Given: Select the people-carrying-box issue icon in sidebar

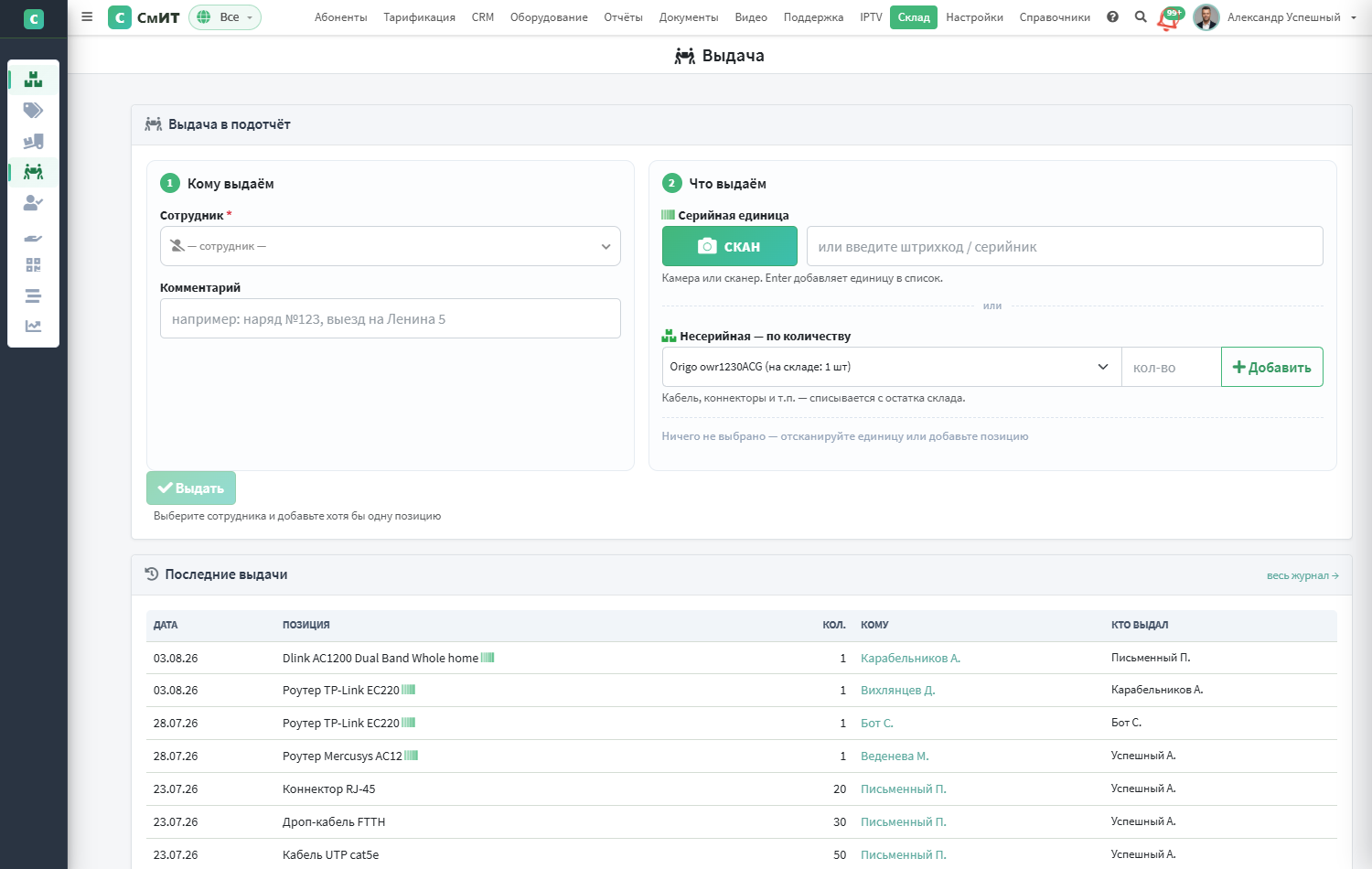Looking at the screenshot, I should [x=33, y=172].
